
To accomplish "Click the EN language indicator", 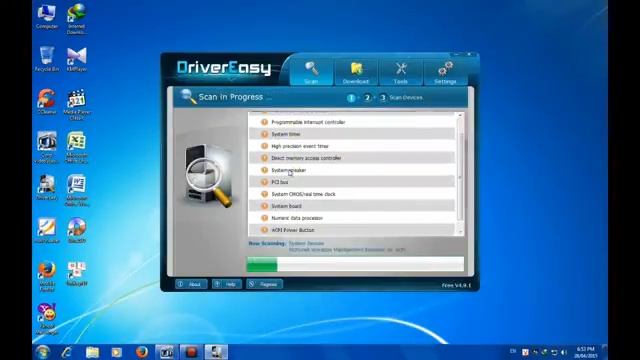I will pos(513,351).
